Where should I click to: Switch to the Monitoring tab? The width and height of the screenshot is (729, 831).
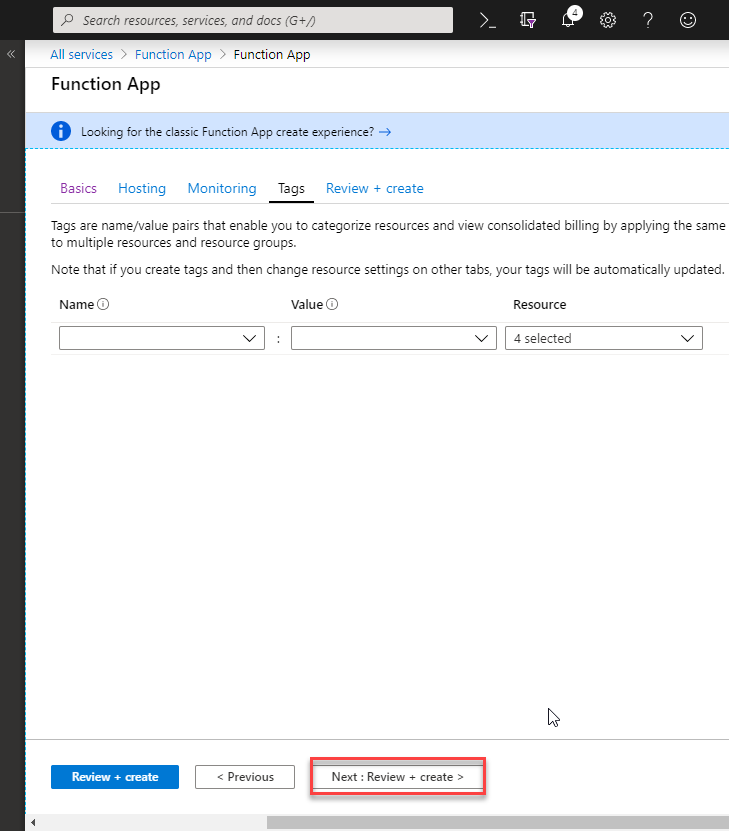(x=222, y=188)
